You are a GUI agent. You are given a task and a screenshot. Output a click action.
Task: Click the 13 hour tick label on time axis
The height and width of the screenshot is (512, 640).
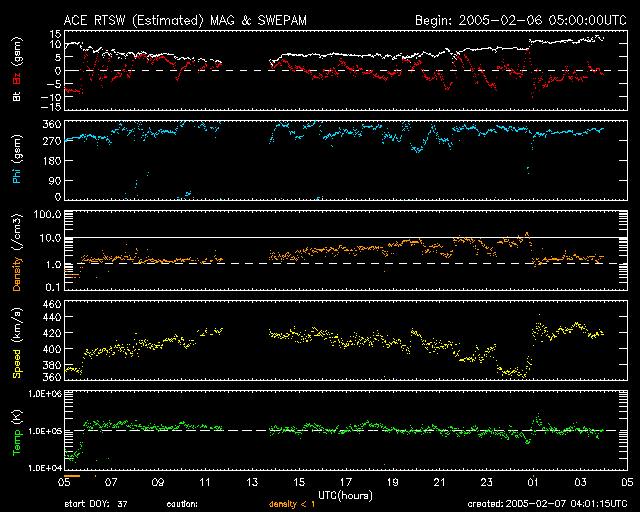tap(254, 482)
